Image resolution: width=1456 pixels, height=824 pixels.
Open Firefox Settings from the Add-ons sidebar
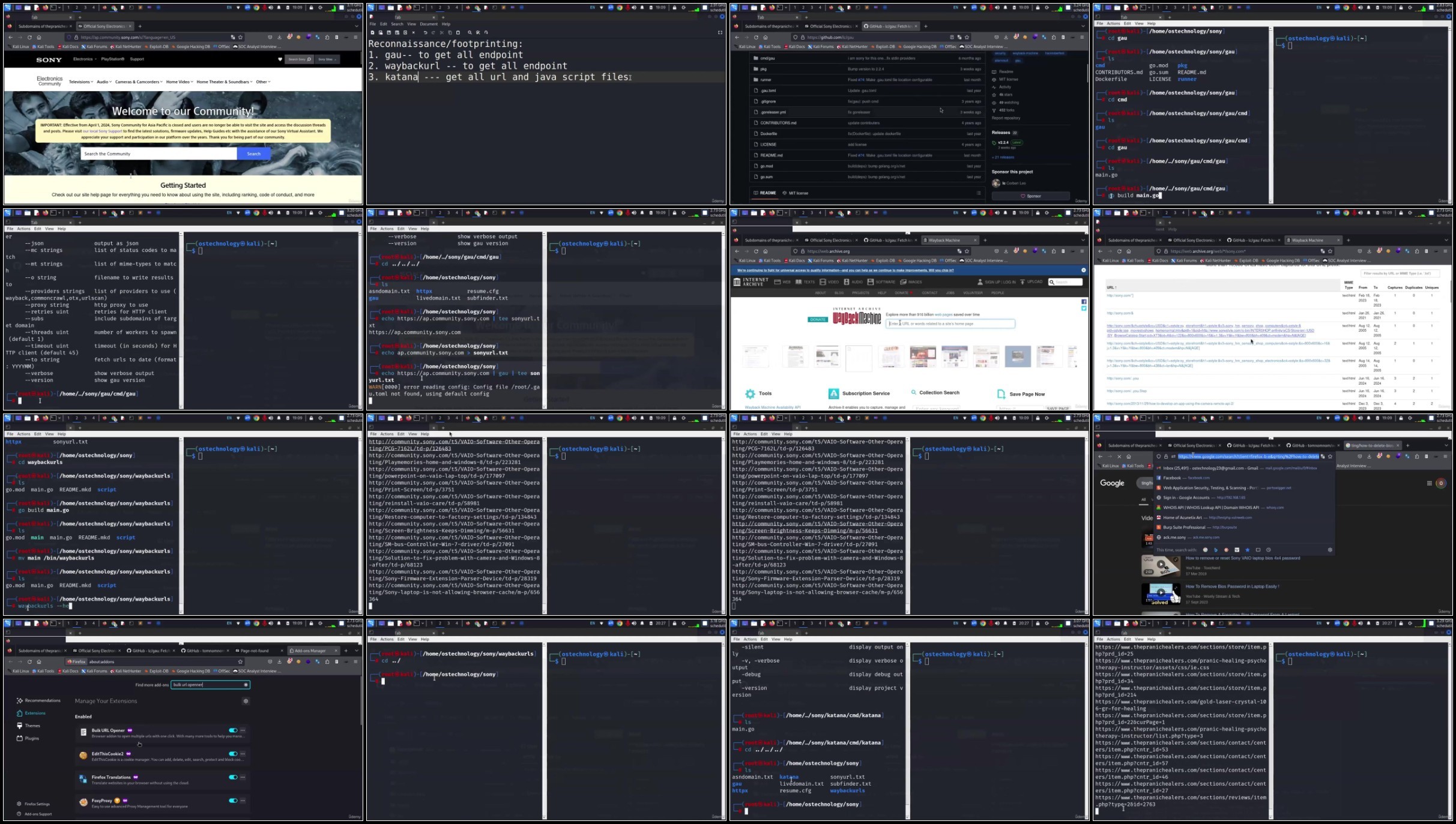pyautogui.click(x=34, y=804)
